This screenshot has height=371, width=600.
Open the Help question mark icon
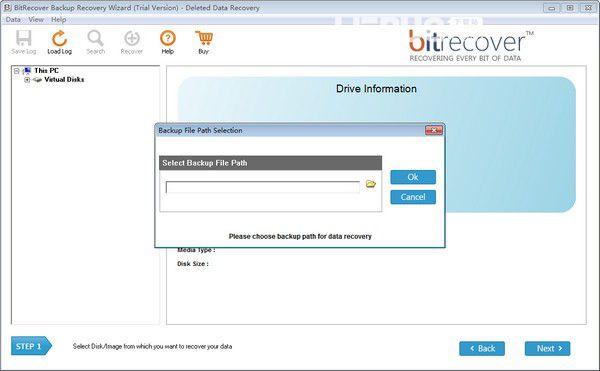pyautogui.click(x=168, y=38)
